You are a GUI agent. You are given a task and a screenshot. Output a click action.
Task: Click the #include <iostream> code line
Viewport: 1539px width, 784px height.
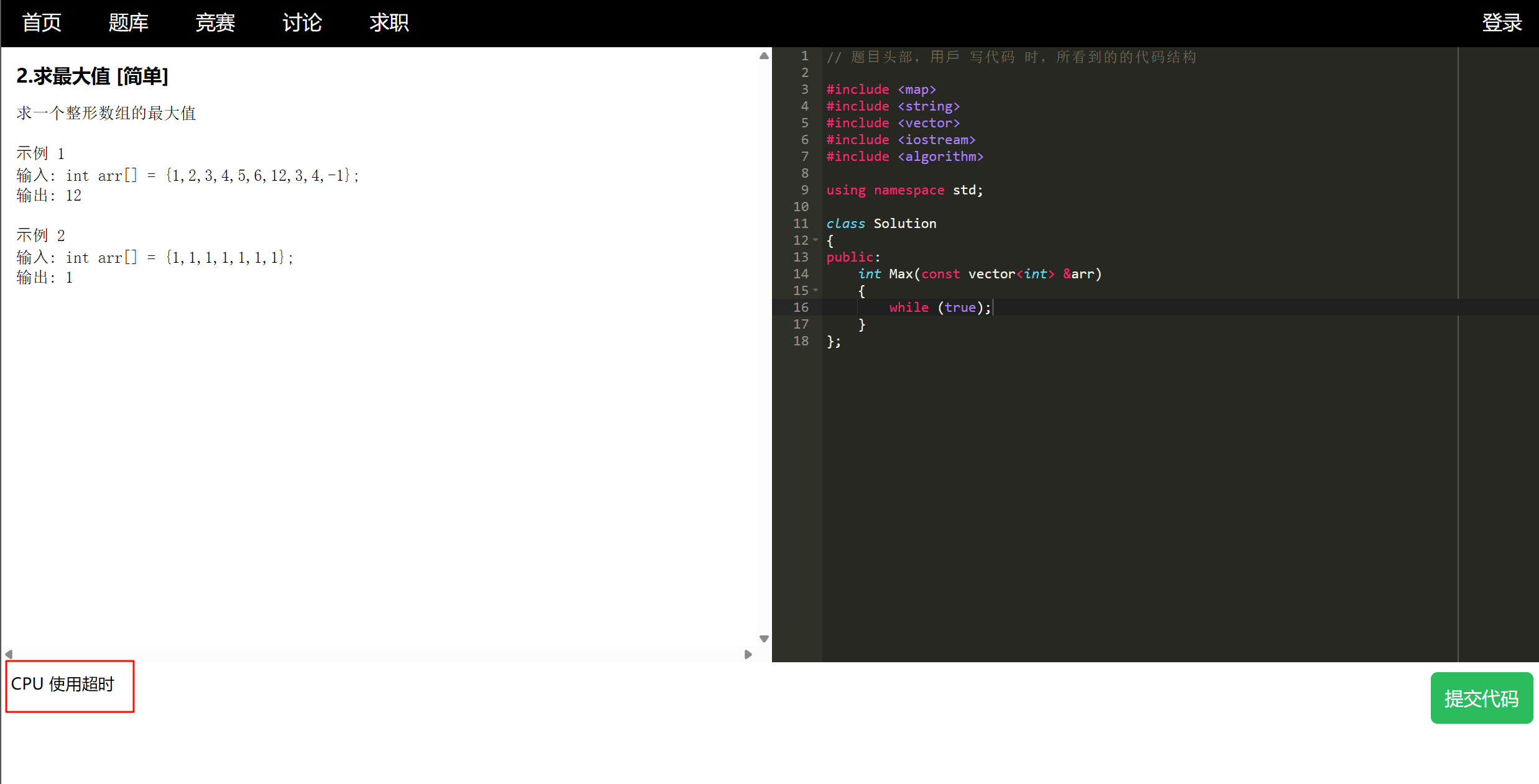901,140
